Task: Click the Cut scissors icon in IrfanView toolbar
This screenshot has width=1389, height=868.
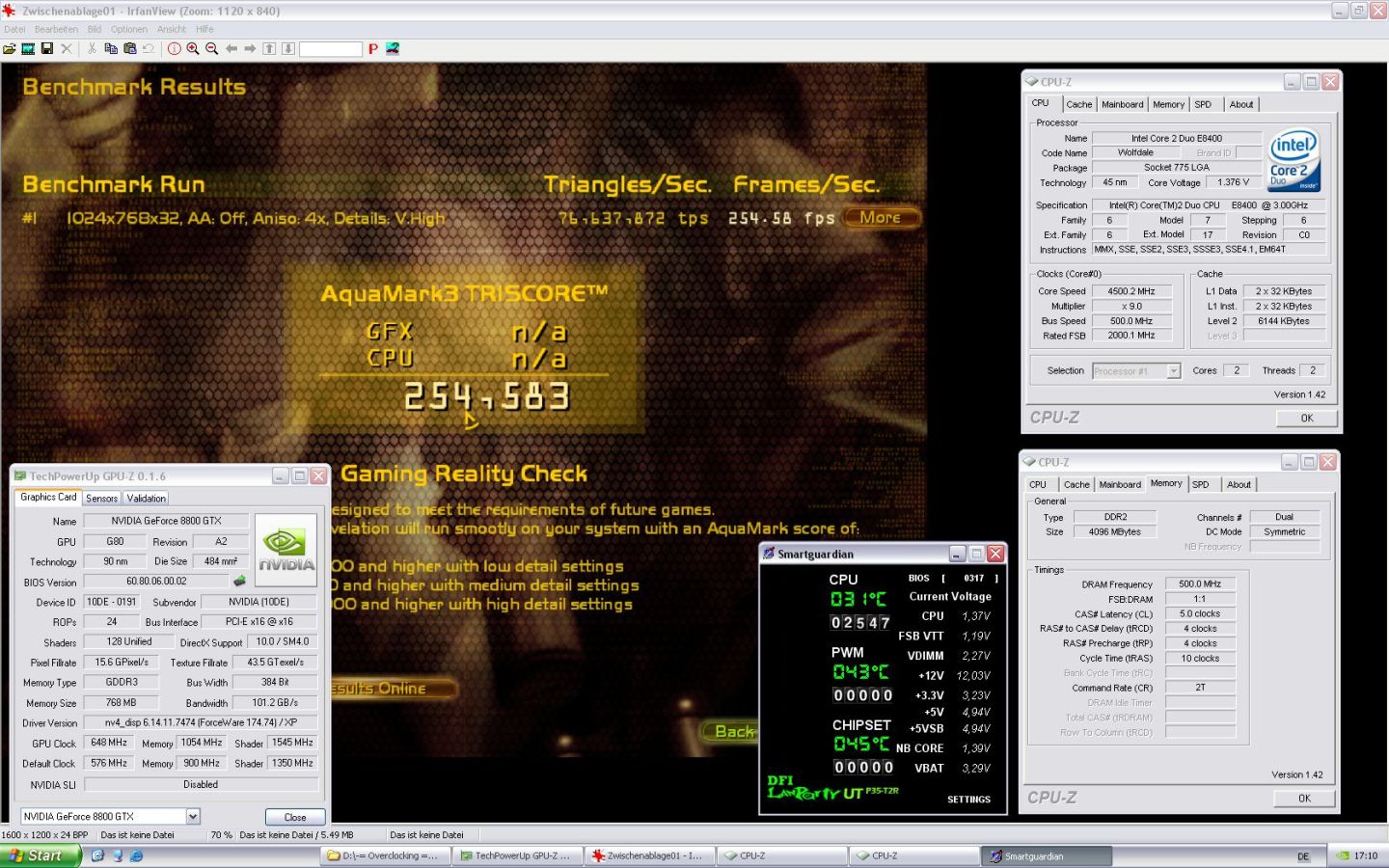Action: 92,48
